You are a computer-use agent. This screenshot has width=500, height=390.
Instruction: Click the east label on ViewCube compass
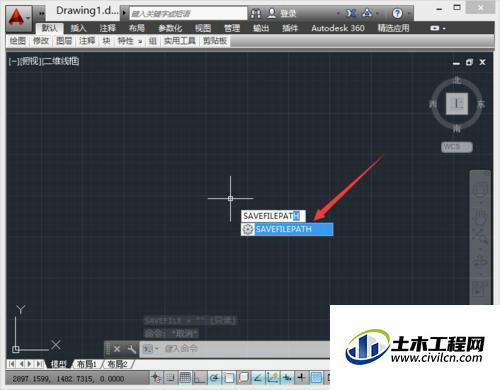coord(481,104)
